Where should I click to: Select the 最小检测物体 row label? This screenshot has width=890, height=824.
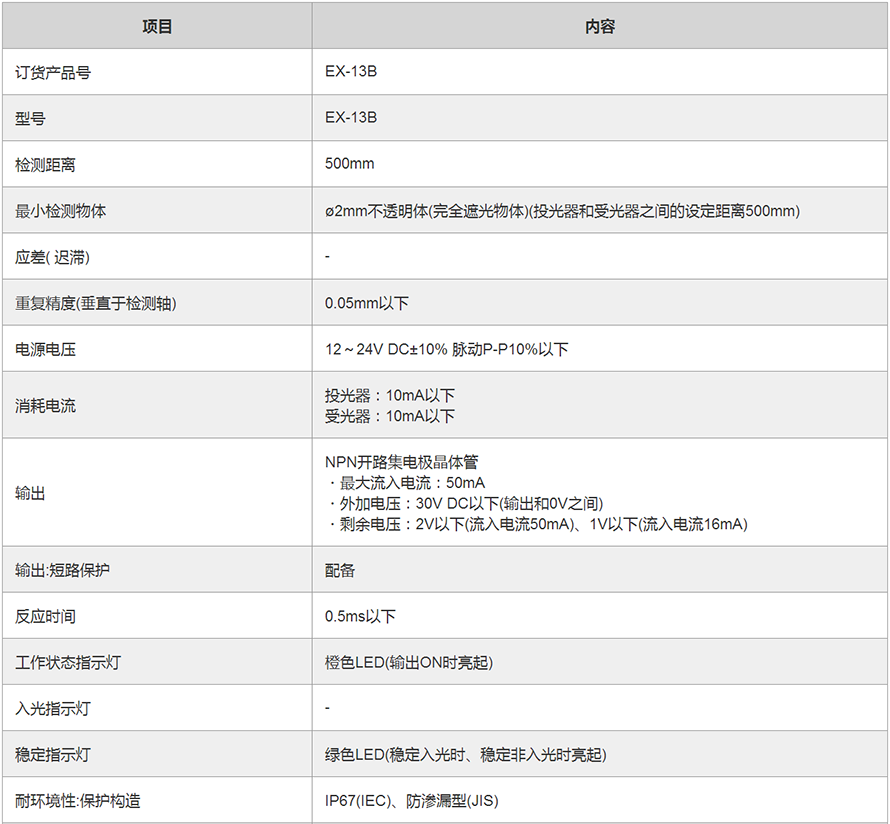pyautogui.click(x=61, y=211)
